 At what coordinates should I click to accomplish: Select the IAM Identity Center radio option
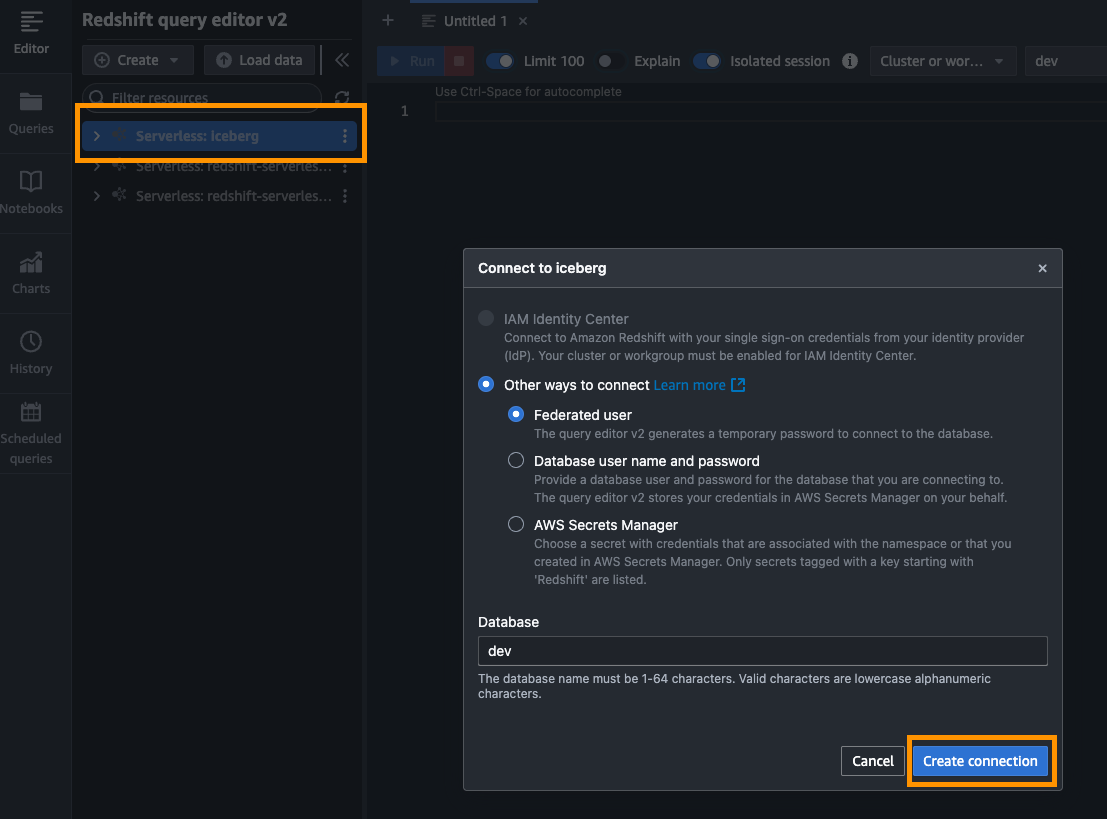click(486, 318)
